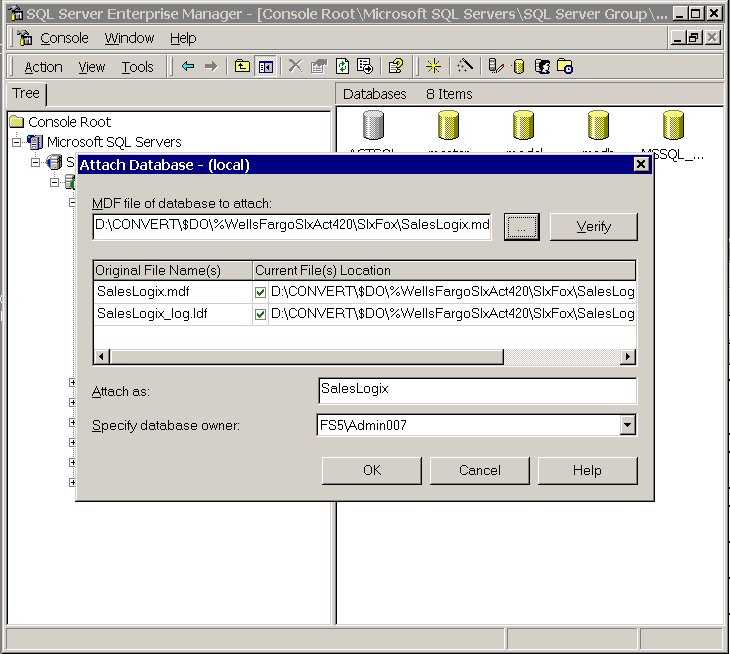Click the file list scrollbar right arrow
Screen dimensions: 730x654
[x=628, y=357]
